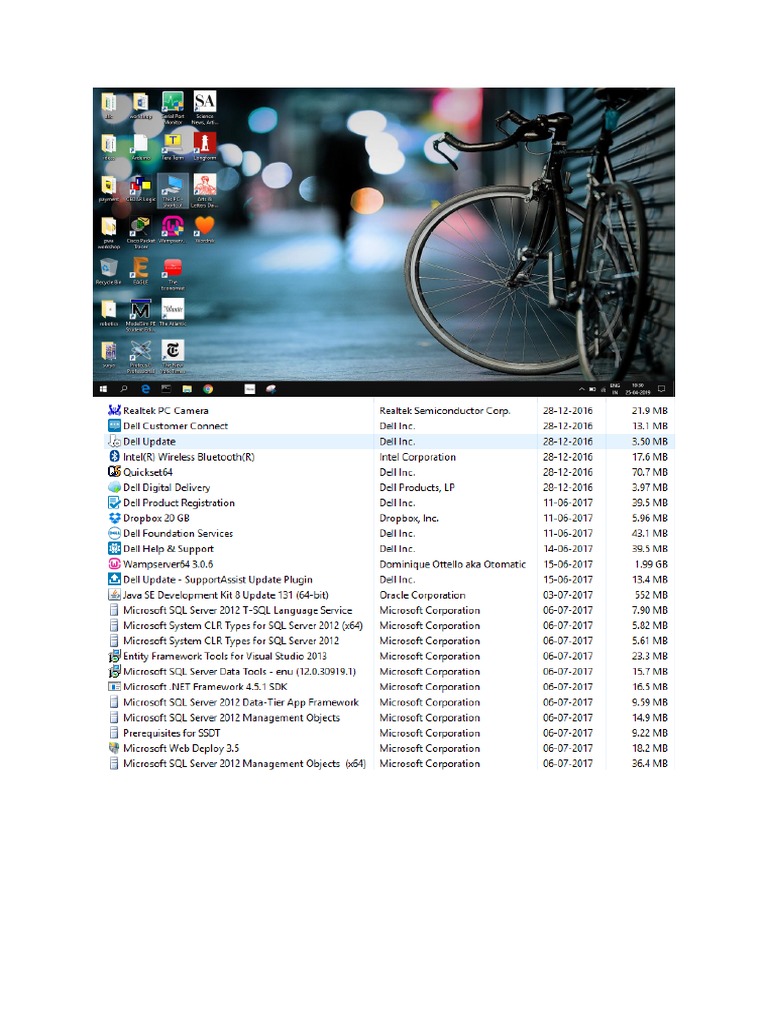Show hidden system tray icons
This screenshot has width=768, height=1024.
click(x=581, y=388)
